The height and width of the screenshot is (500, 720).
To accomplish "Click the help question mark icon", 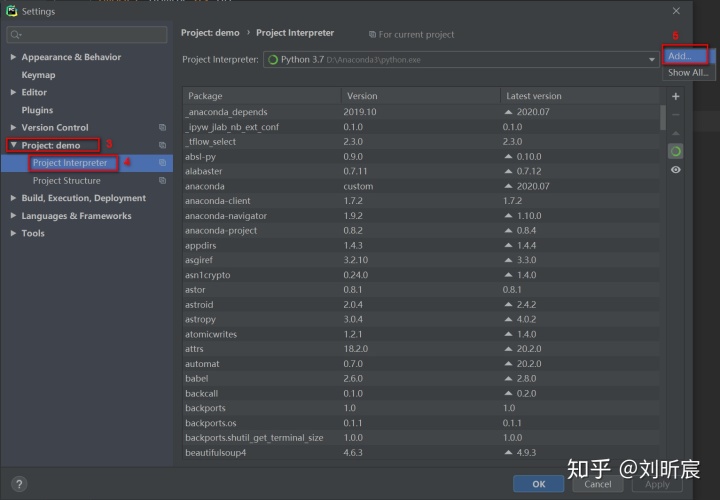I will [19, 484].
